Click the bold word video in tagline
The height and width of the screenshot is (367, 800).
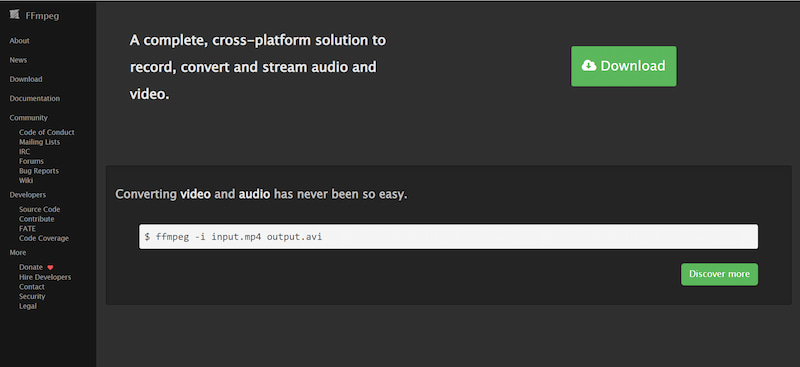[195, 194]
